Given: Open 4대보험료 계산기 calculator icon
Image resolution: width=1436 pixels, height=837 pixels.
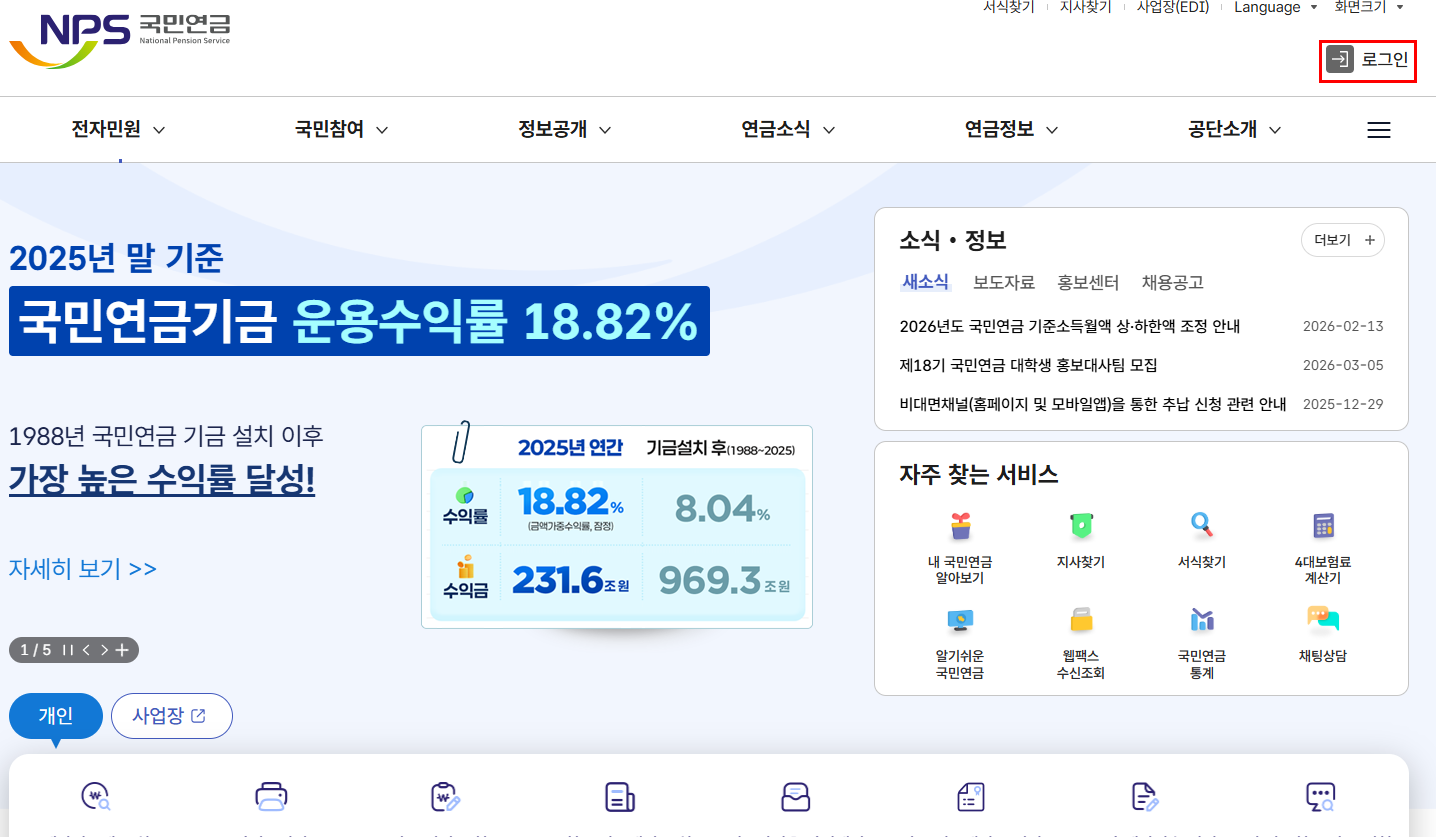Looking at the screenshot, I should pyautogui.click(x=1323, y=525).
